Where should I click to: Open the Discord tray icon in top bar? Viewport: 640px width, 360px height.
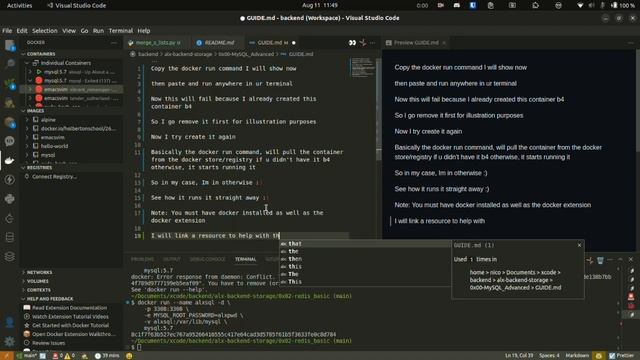[457, 5]
